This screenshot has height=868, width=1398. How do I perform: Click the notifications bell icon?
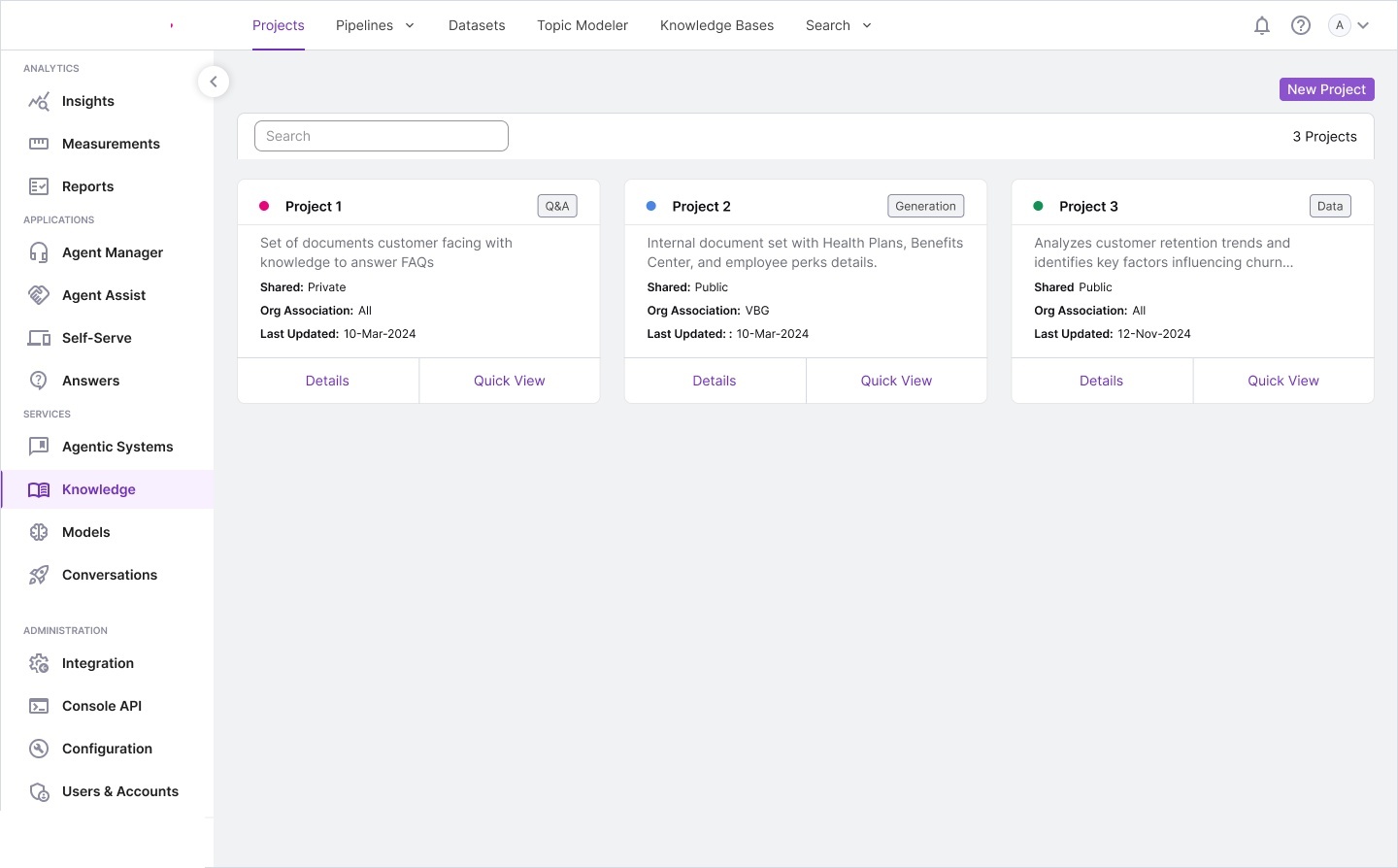pos(1262,26)
